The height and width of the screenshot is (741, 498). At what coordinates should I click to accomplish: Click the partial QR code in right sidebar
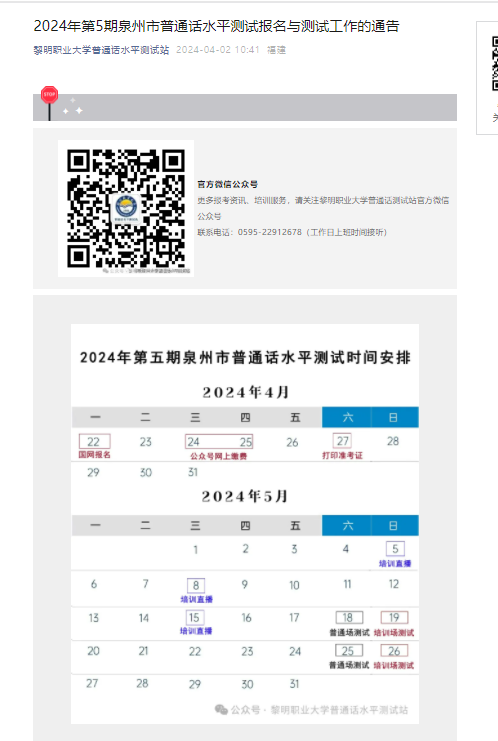495,63
